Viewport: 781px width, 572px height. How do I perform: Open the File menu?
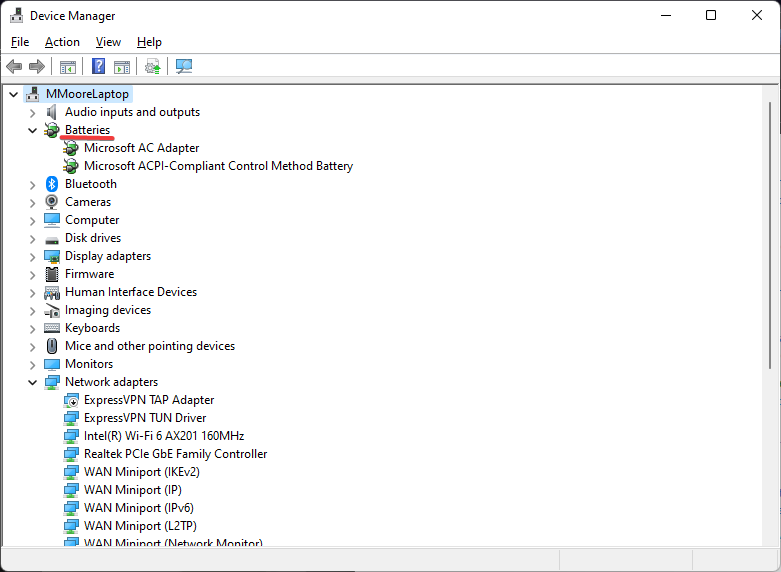point(20,42)
